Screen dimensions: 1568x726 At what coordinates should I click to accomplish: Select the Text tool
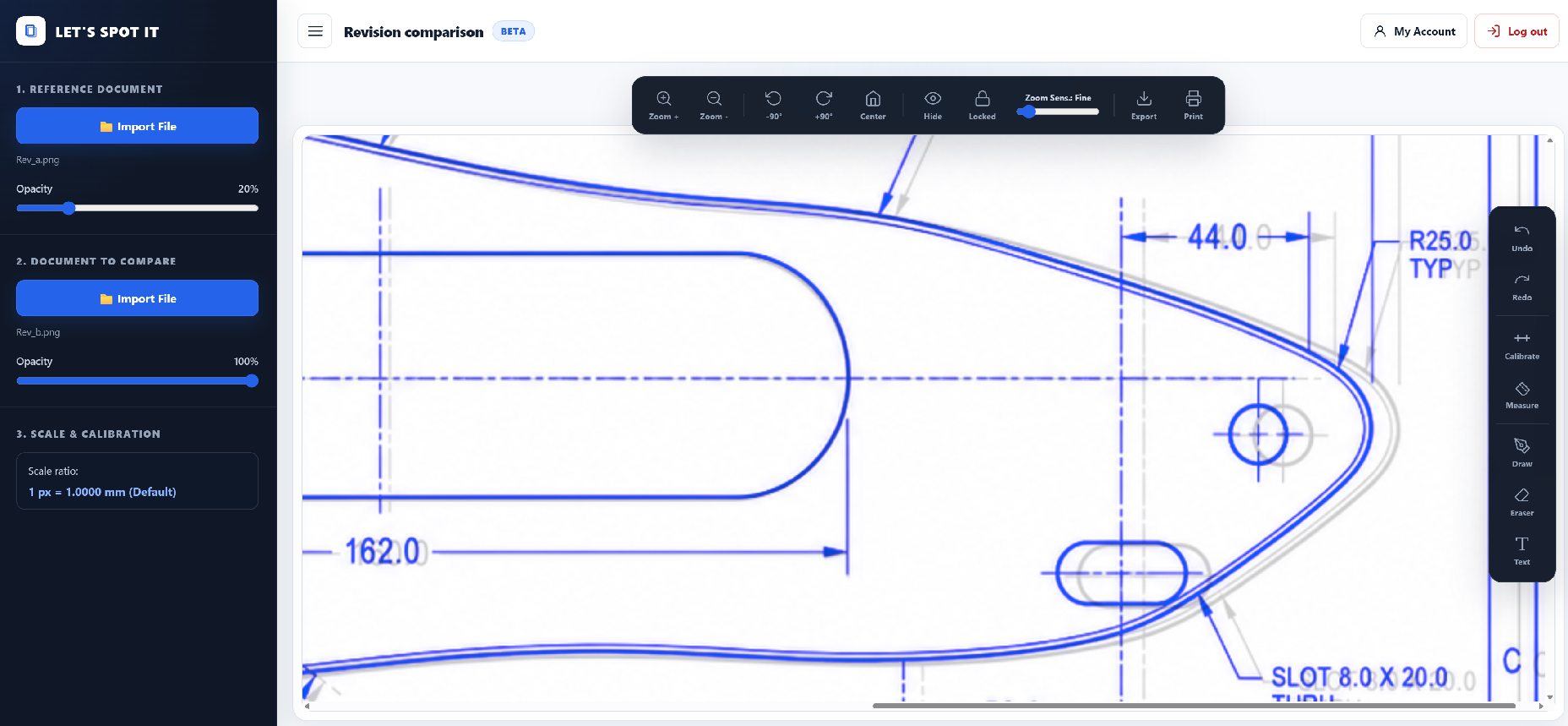[x=1522, y=550]
